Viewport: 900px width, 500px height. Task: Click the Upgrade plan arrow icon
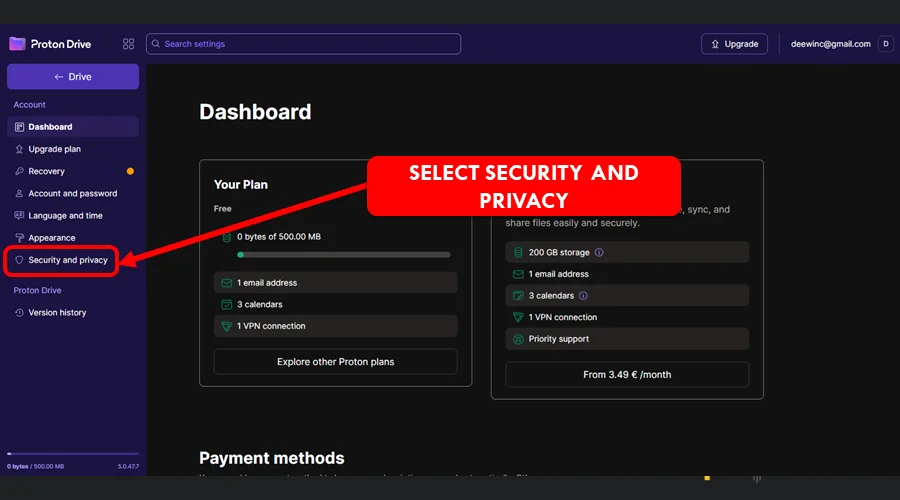(19, 149)
